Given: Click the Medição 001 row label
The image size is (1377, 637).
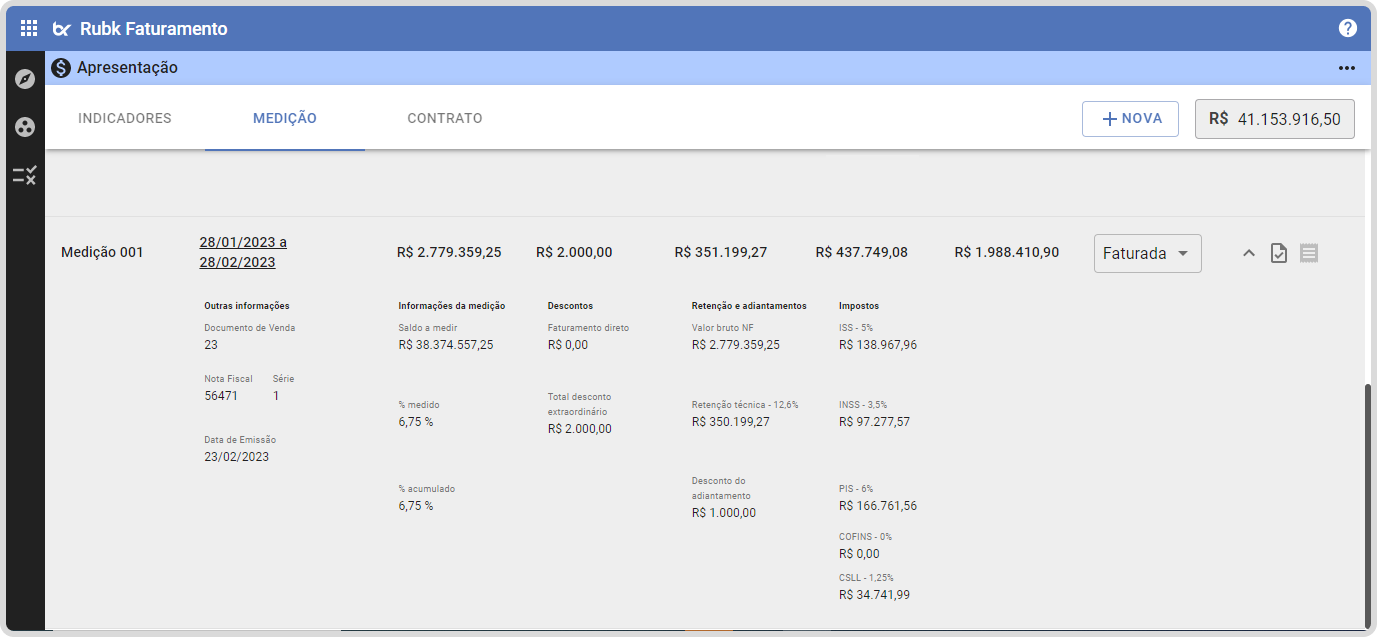Looking at the screenshot, I should tap(102, 252).
